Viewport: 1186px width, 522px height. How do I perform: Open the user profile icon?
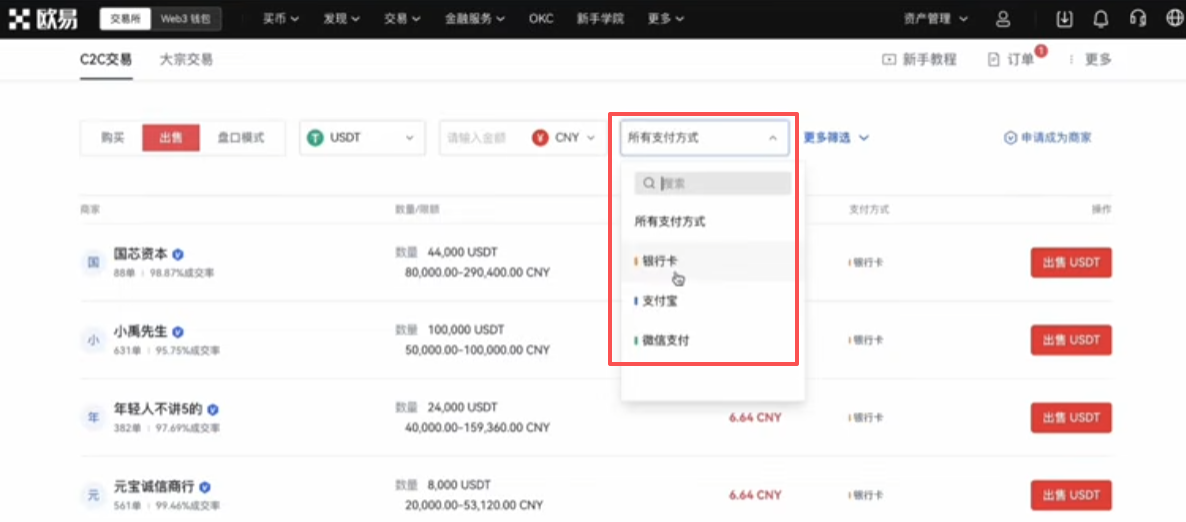tap(1003, 19)
